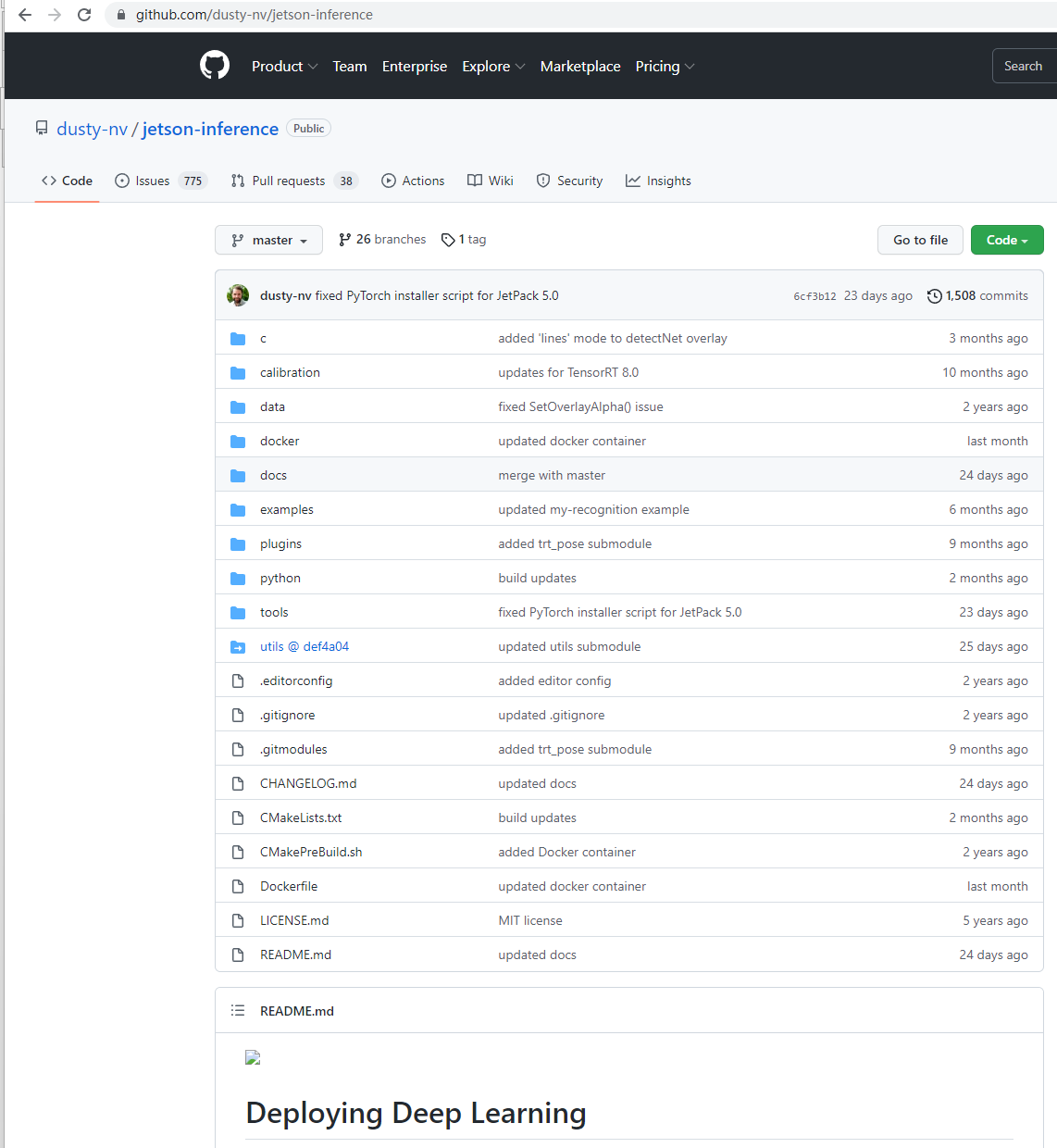Click the GitHub Octocat logo
Viewport: 1057px width, 1148px height.
click(x=215, y=66)
